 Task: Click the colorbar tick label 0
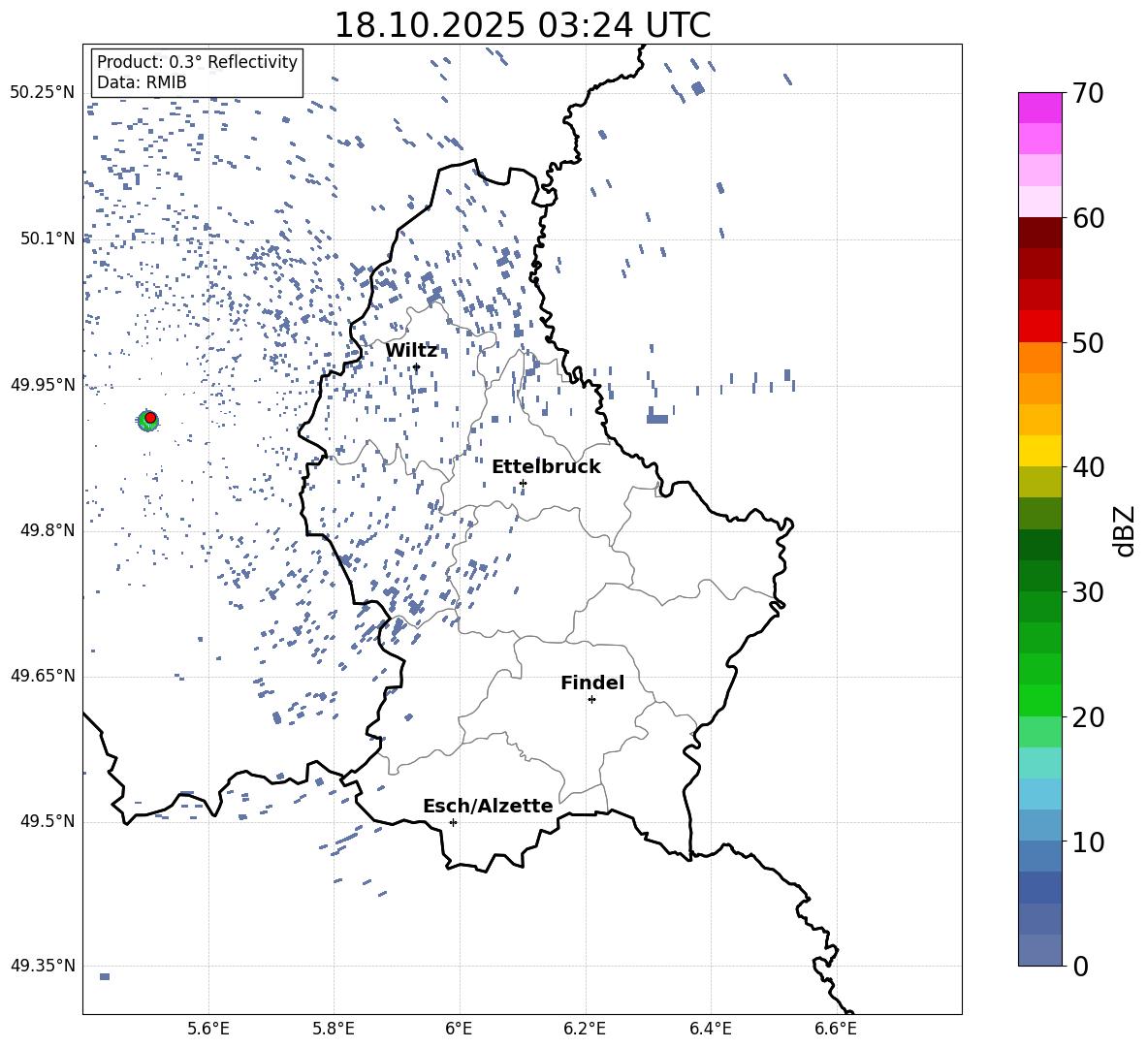click(1080, 966)
